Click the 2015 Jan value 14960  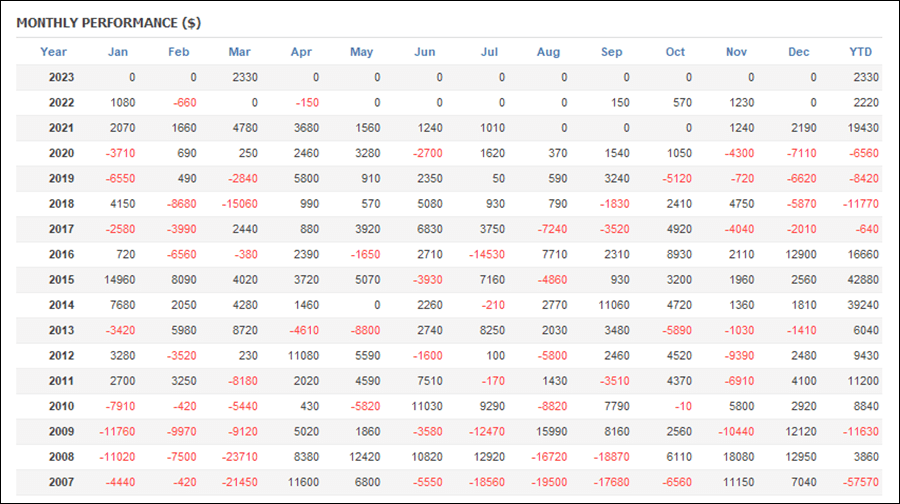tap(119, 280)
